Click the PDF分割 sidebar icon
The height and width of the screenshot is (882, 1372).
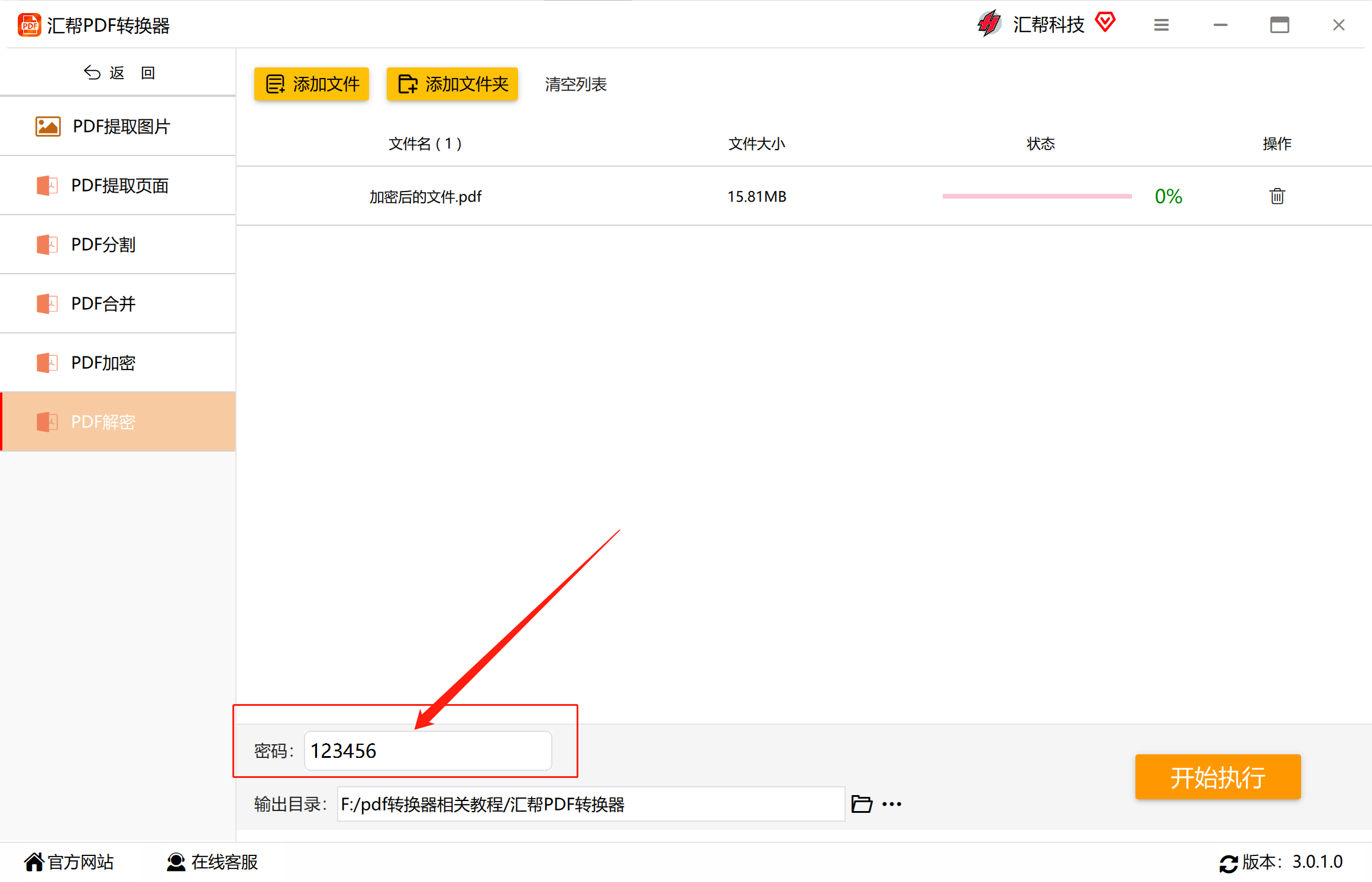click(47, 244)
